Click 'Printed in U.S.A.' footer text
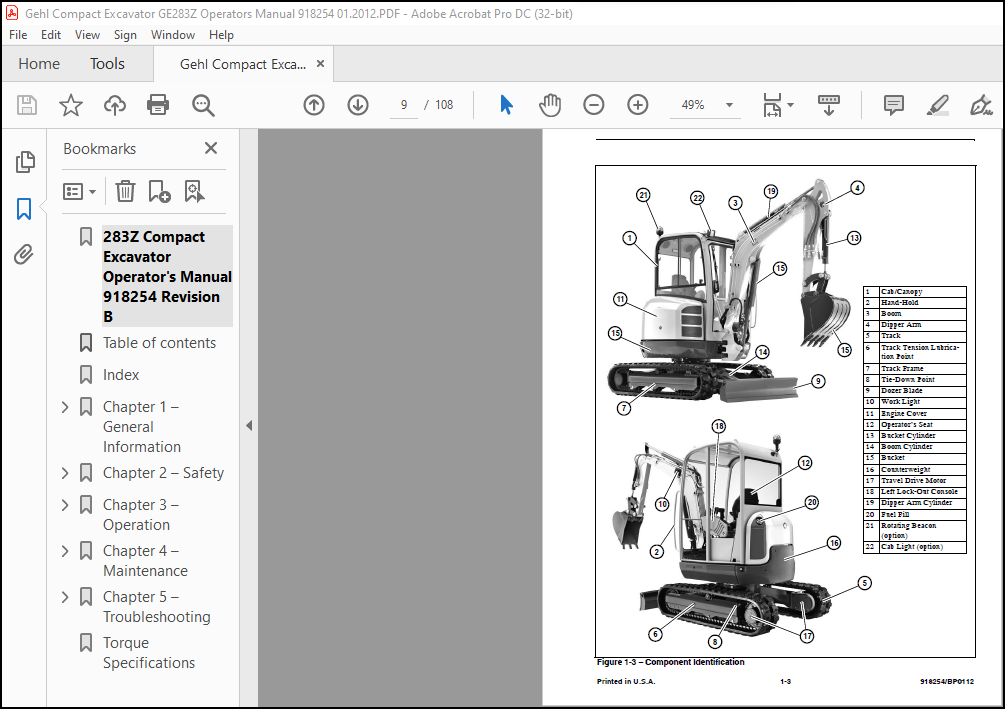 [x=626, y=681]
